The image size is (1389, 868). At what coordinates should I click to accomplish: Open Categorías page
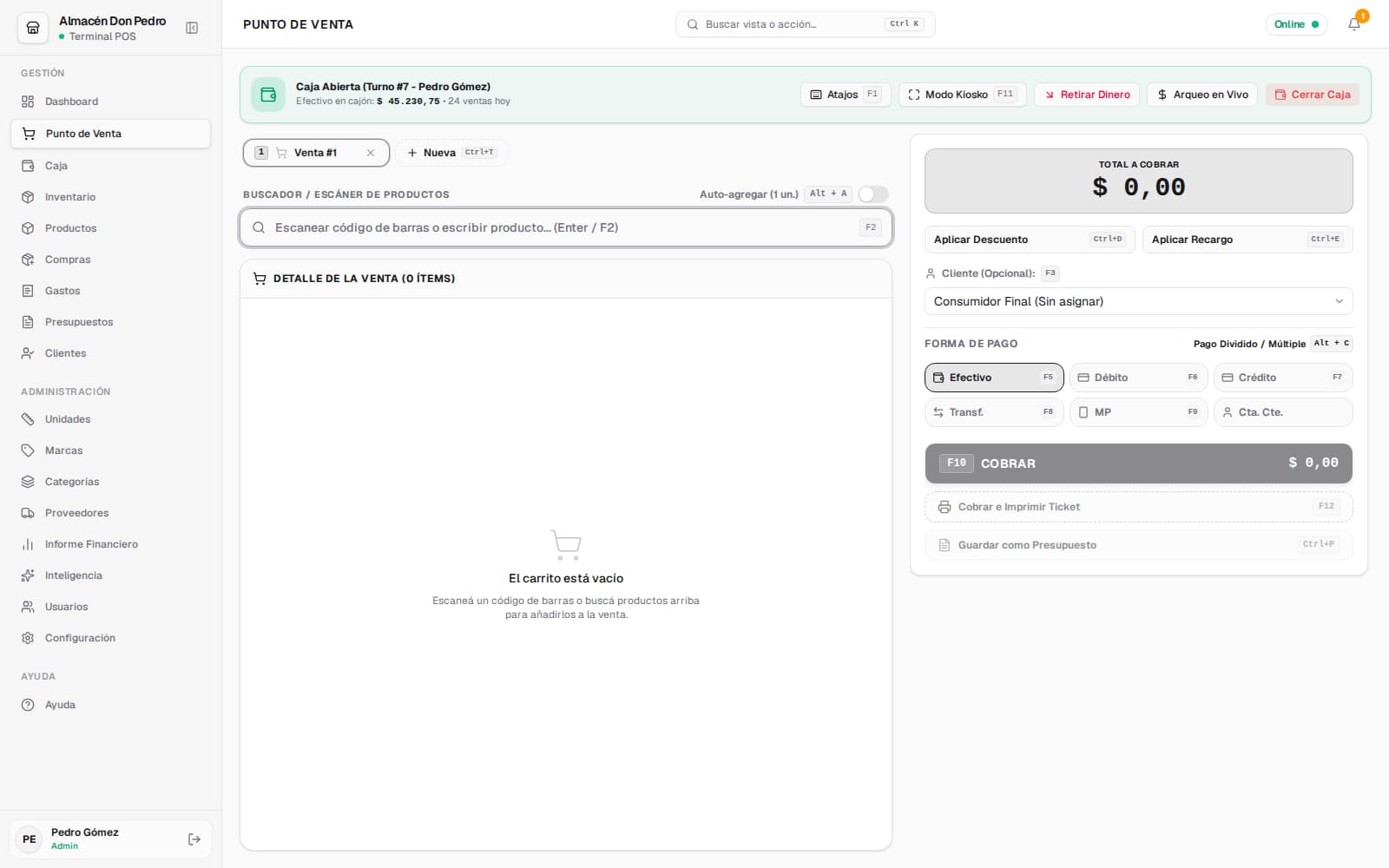tap(110, 482)
